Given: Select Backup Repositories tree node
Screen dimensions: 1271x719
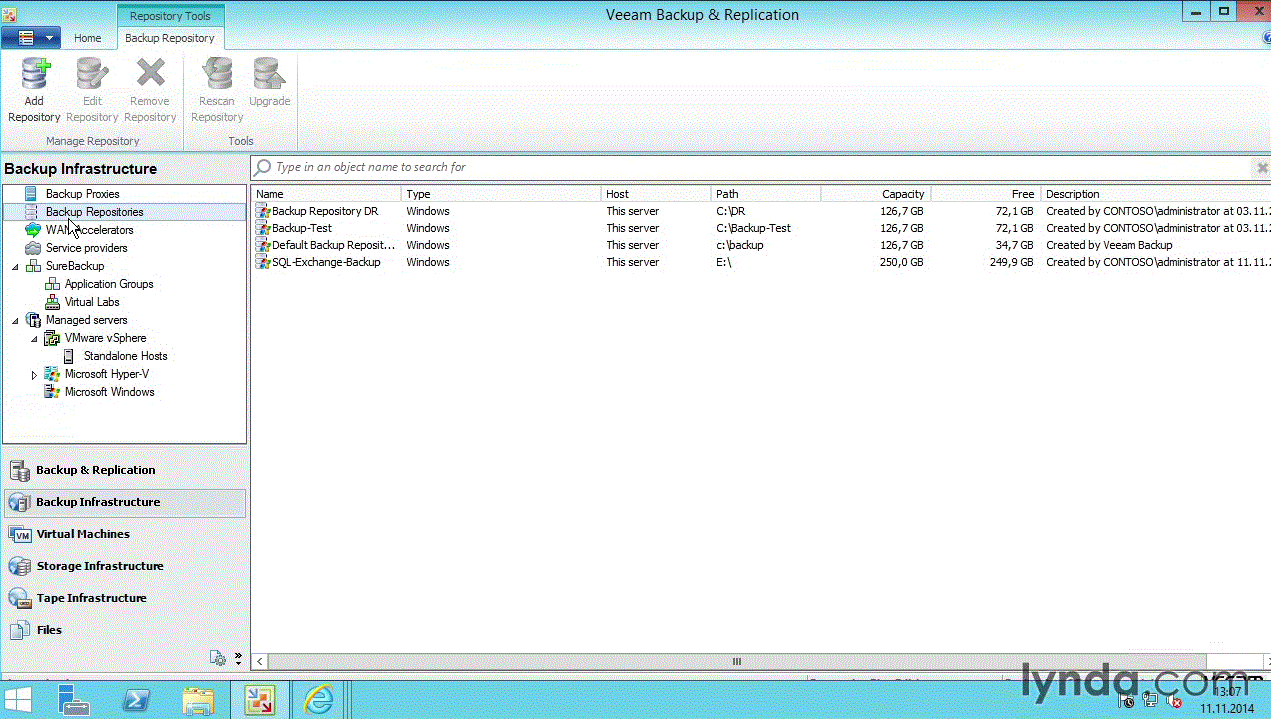Looking at the screenshot, I should (94, 212).
